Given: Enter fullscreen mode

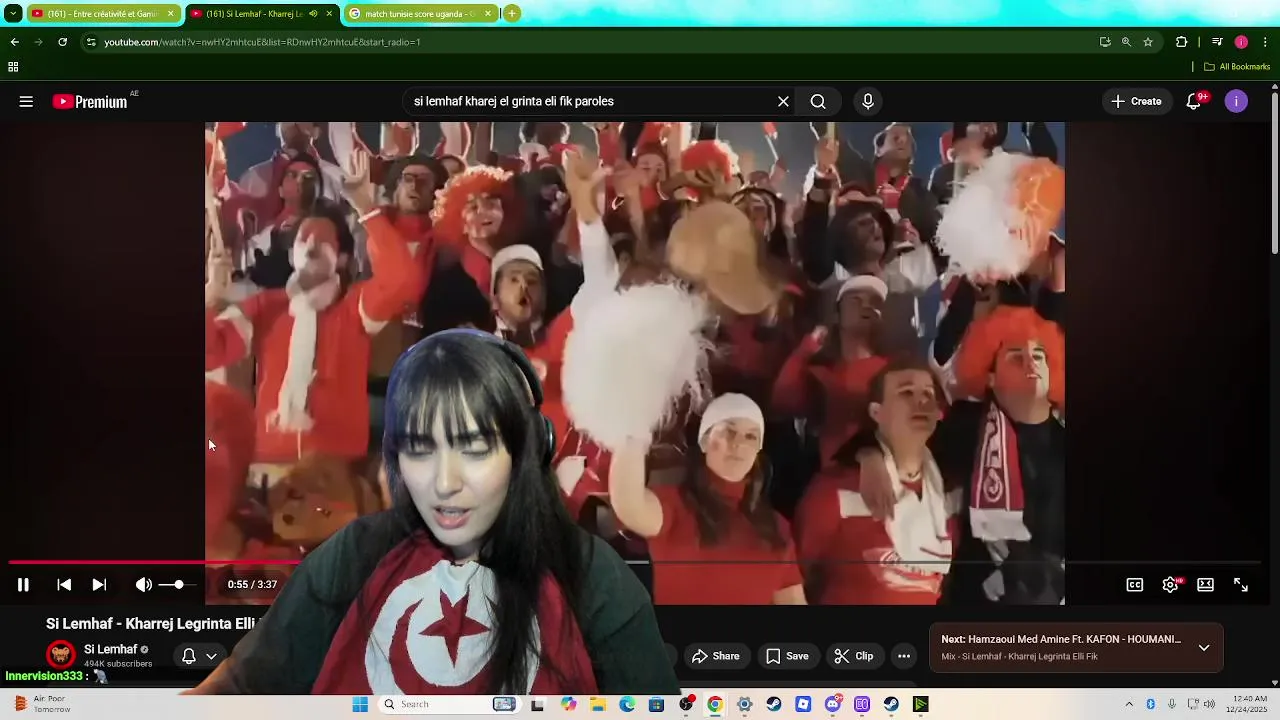Looking at the screenshot, I should tap(1241, 585).
